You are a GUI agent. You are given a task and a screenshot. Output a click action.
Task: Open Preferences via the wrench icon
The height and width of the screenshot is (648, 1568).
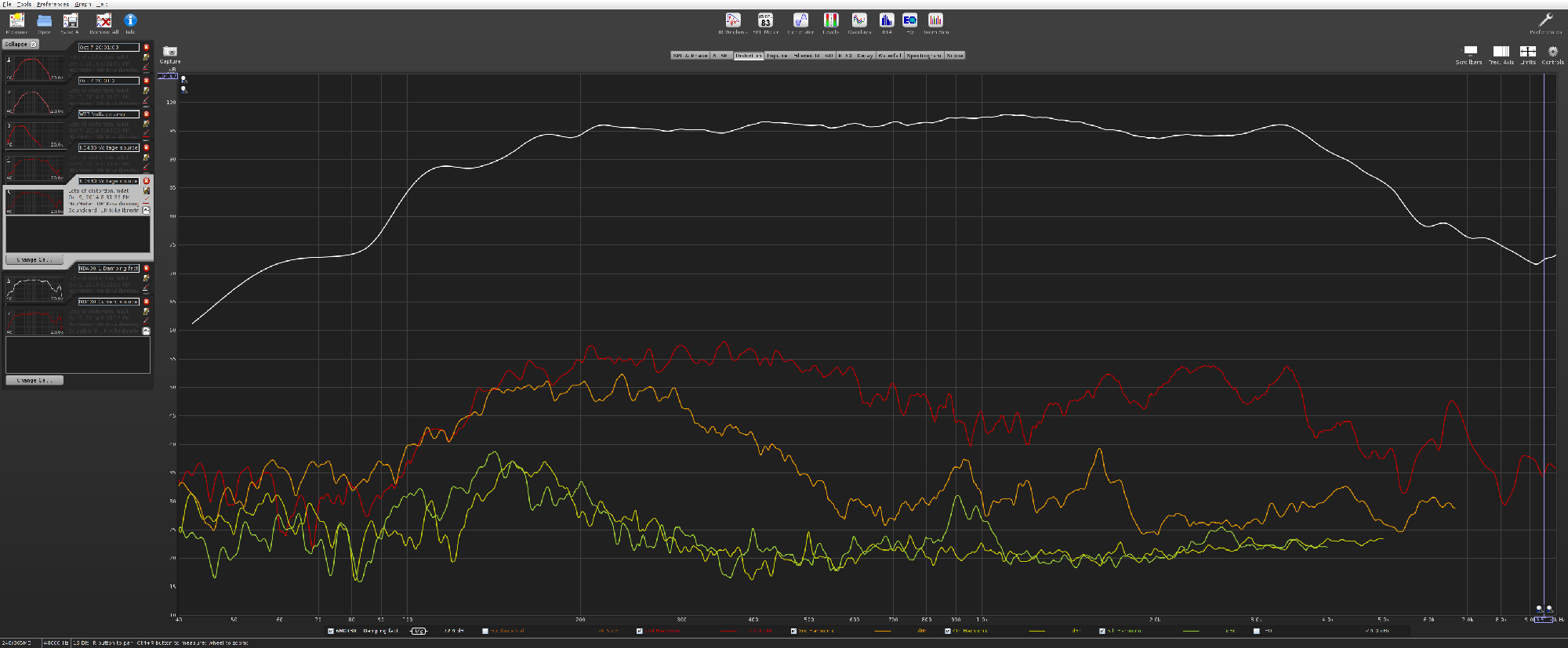pyautogui.click(x=1546, y=20)
